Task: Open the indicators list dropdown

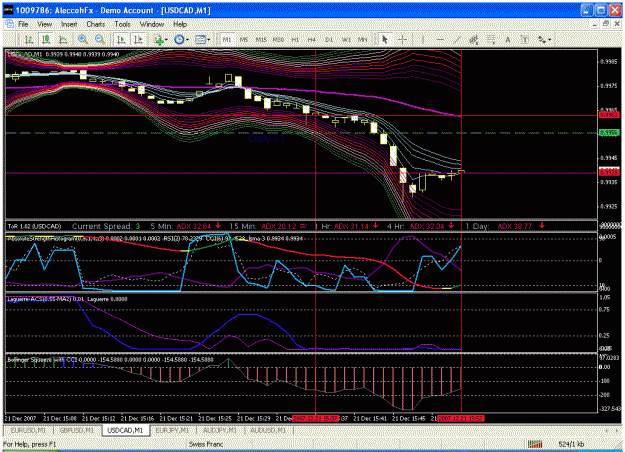Action: pos(161,39)
